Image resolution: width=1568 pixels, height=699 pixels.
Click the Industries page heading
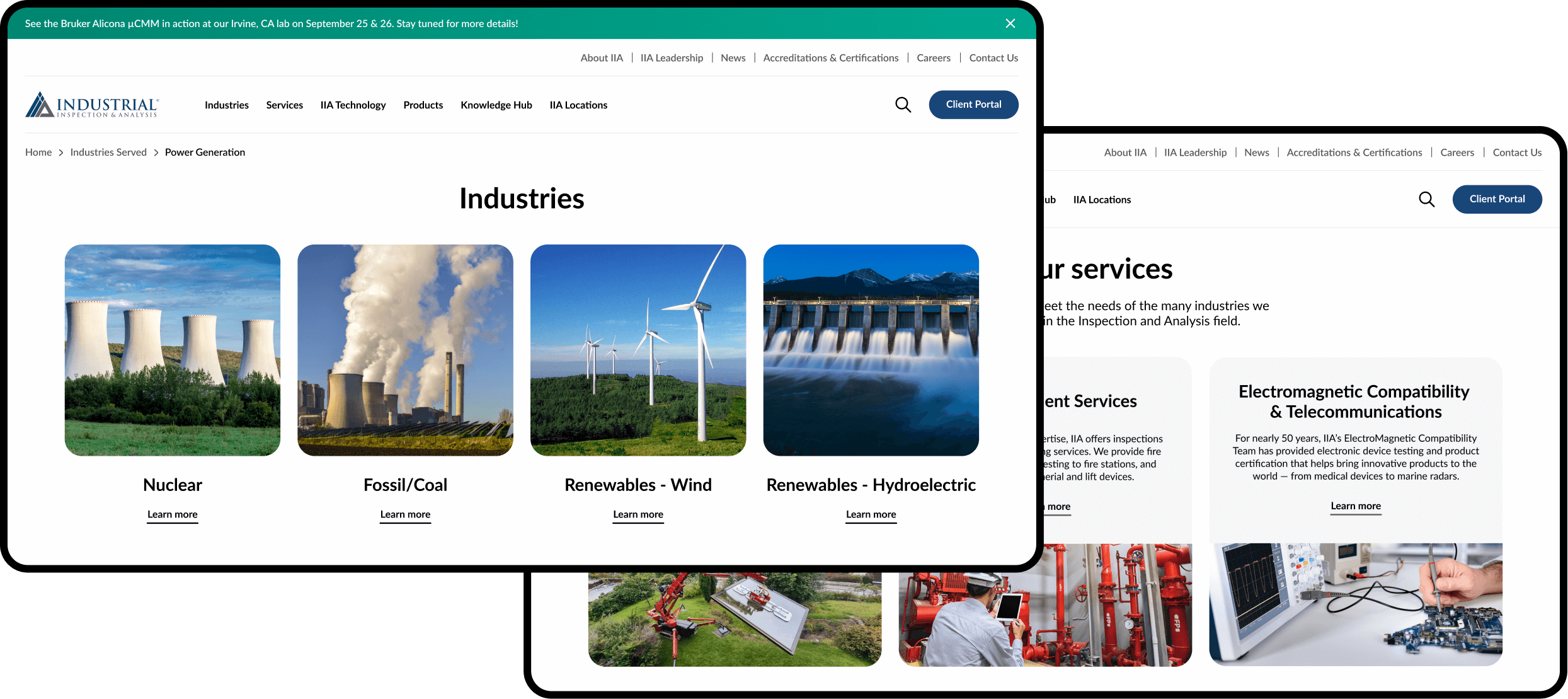(x=522, y=199)
